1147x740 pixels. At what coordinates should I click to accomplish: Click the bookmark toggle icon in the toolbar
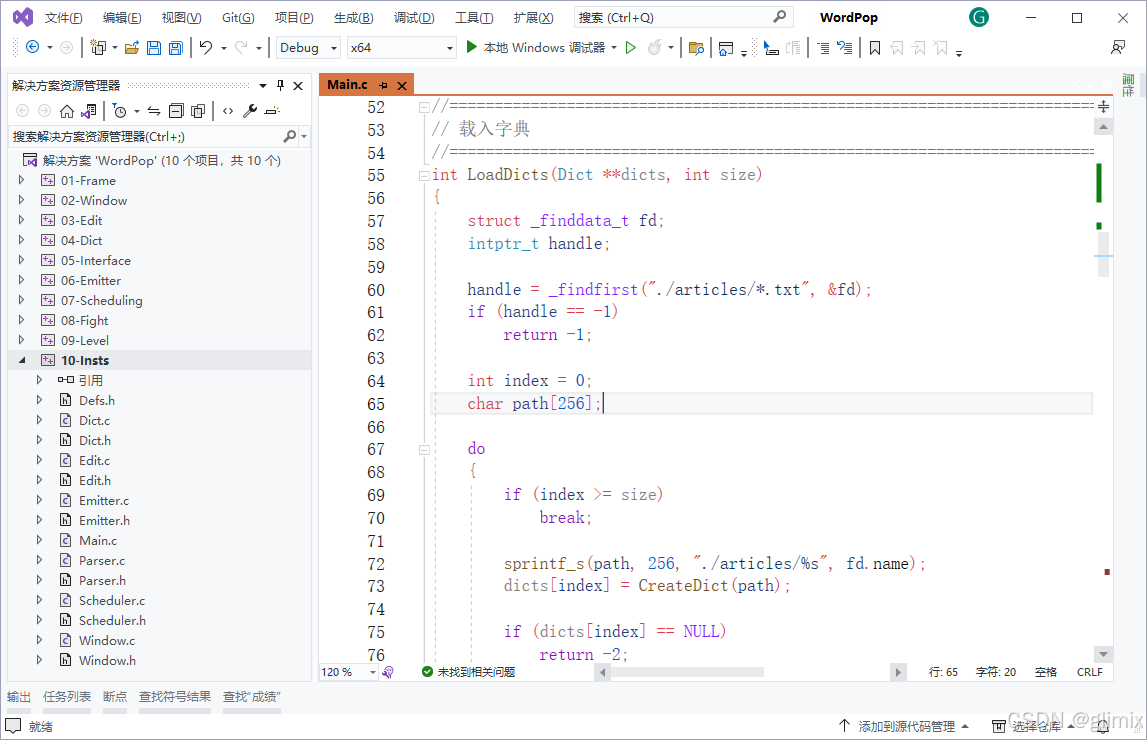point(875,48)
